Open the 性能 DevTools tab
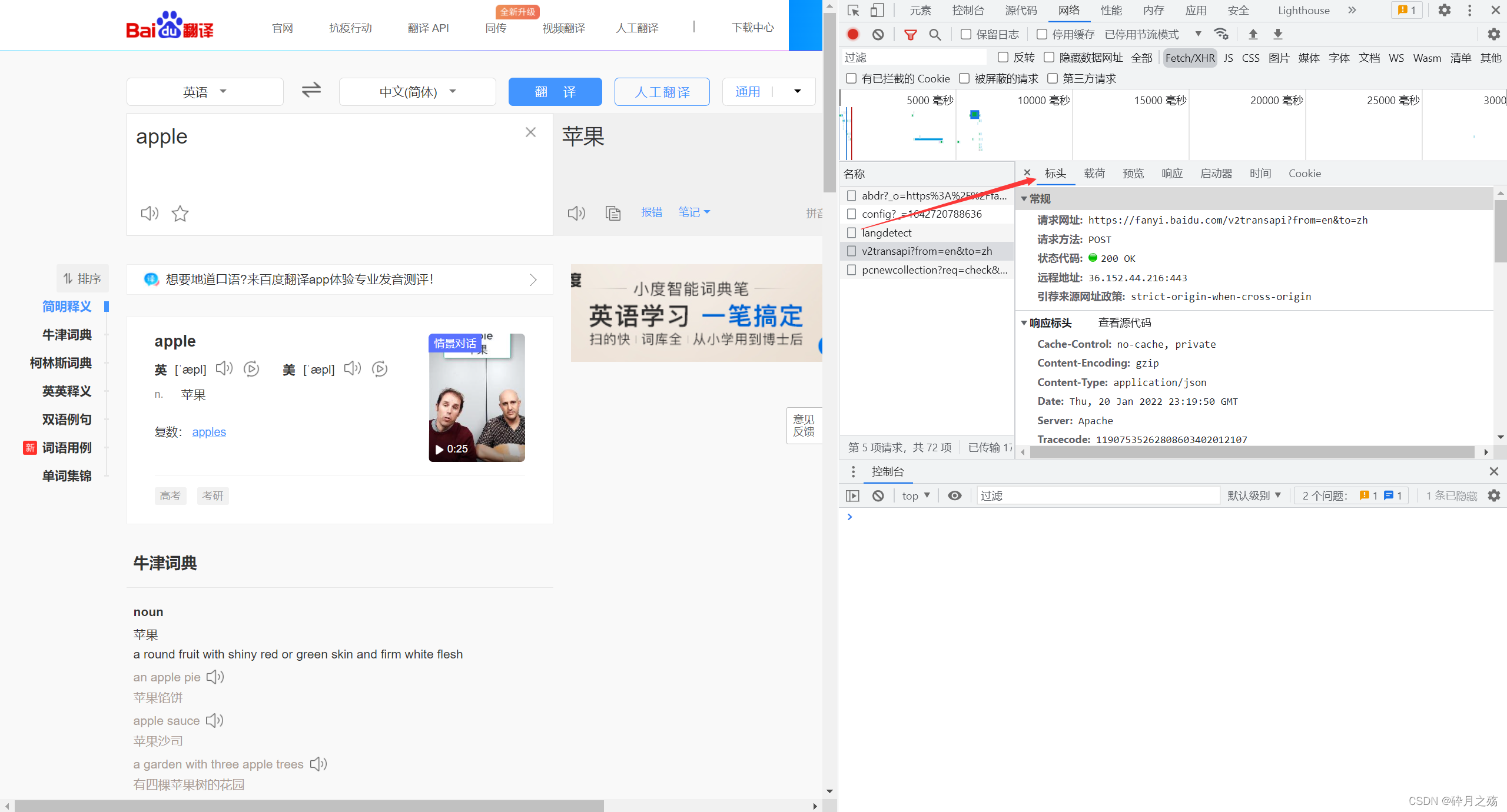The image size is (1507, 812). click(x=1111, y=11)
